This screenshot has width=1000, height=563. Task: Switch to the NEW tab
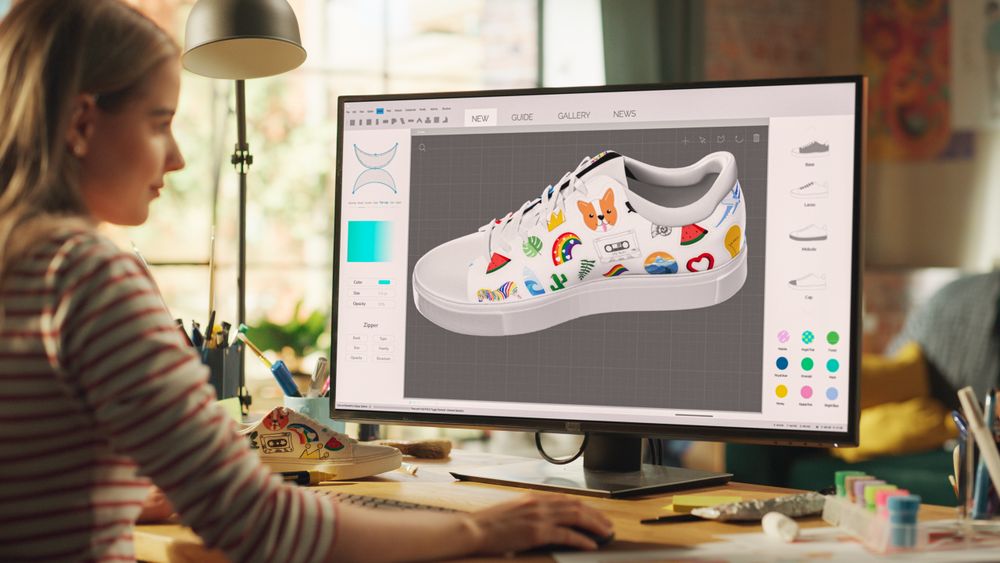click(x=480, y=118)
